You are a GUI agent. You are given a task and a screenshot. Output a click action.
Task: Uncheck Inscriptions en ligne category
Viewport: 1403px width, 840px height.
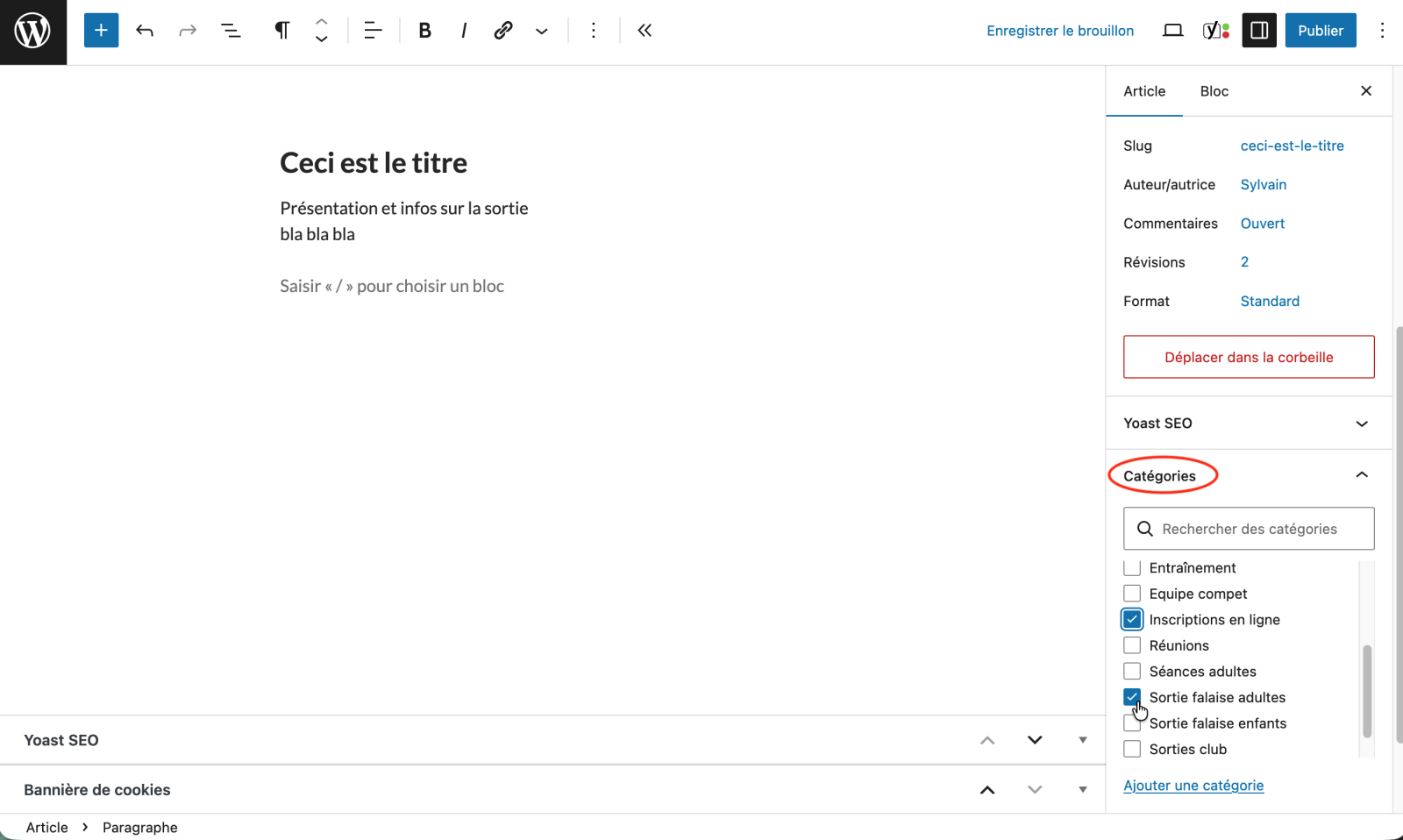[1132, 620]
